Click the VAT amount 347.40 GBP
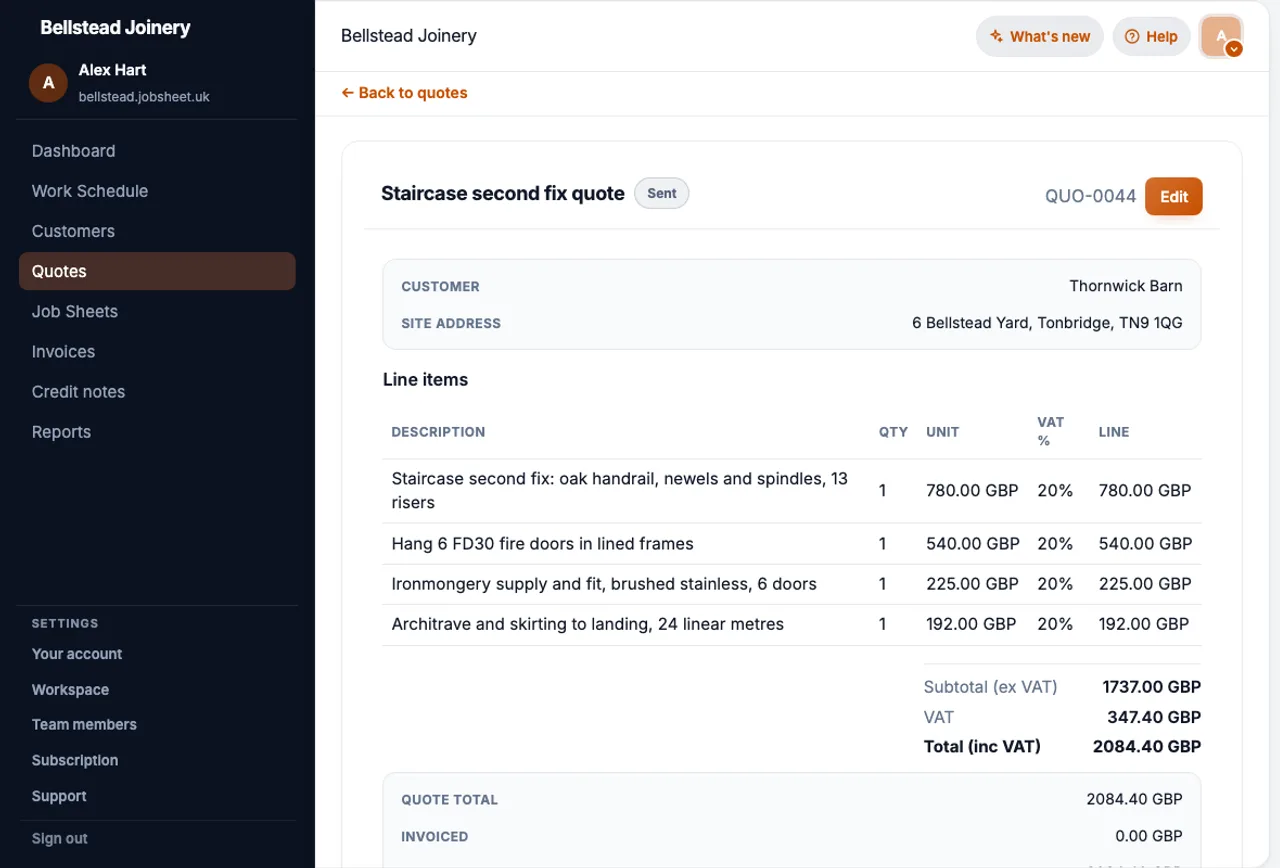The image size is (1280, 868). pyautogui.click(x=1154, y=717)
